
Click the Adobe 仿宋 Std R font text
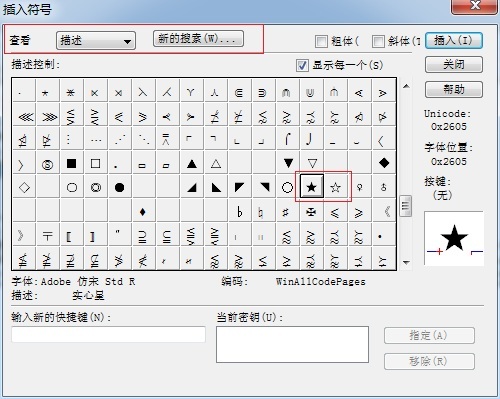[x=88, y=282]
